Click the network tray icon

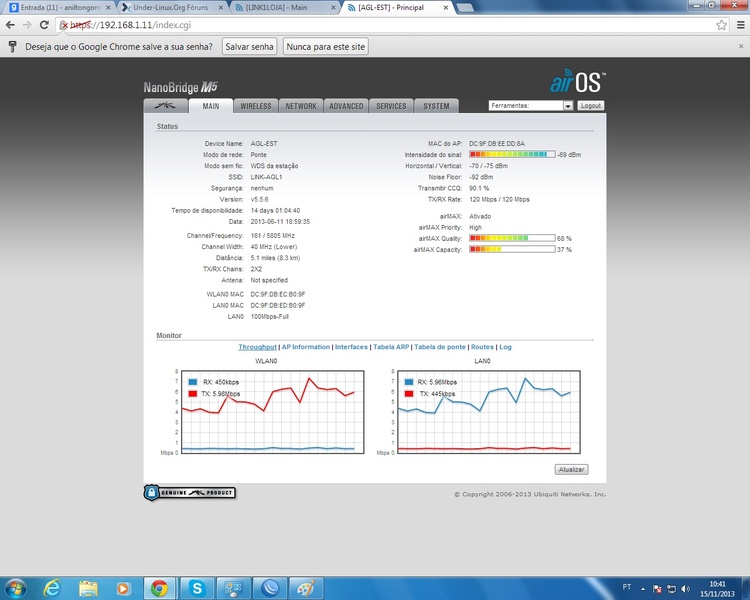click(672, 589)
